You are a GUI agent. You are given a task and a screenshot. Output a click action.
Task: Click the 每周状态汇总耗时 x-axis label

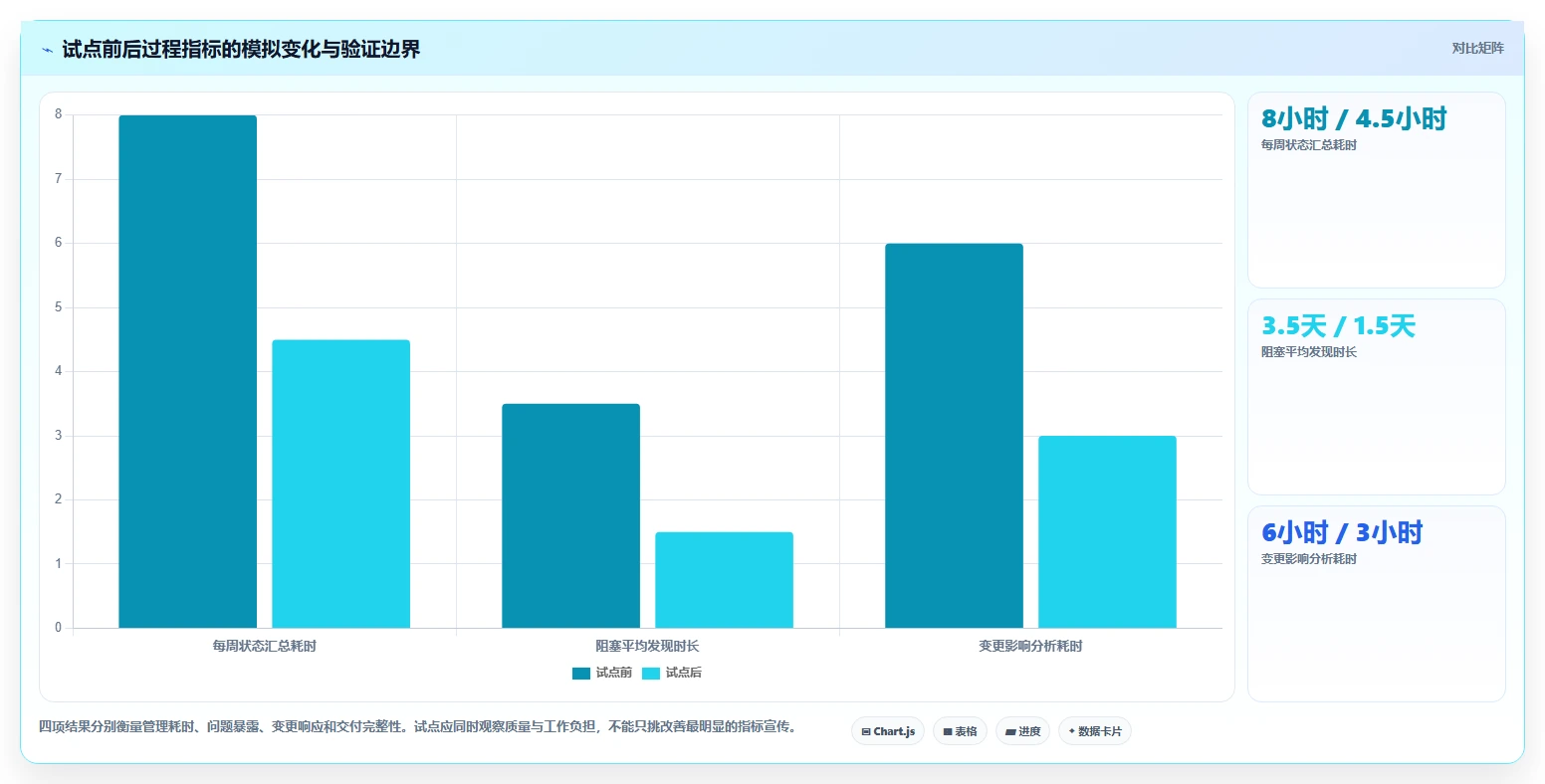(265, 646)
